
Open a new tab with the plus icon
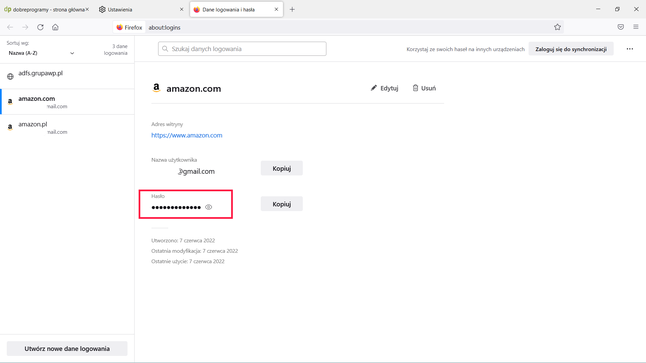(x=292, y=9)
